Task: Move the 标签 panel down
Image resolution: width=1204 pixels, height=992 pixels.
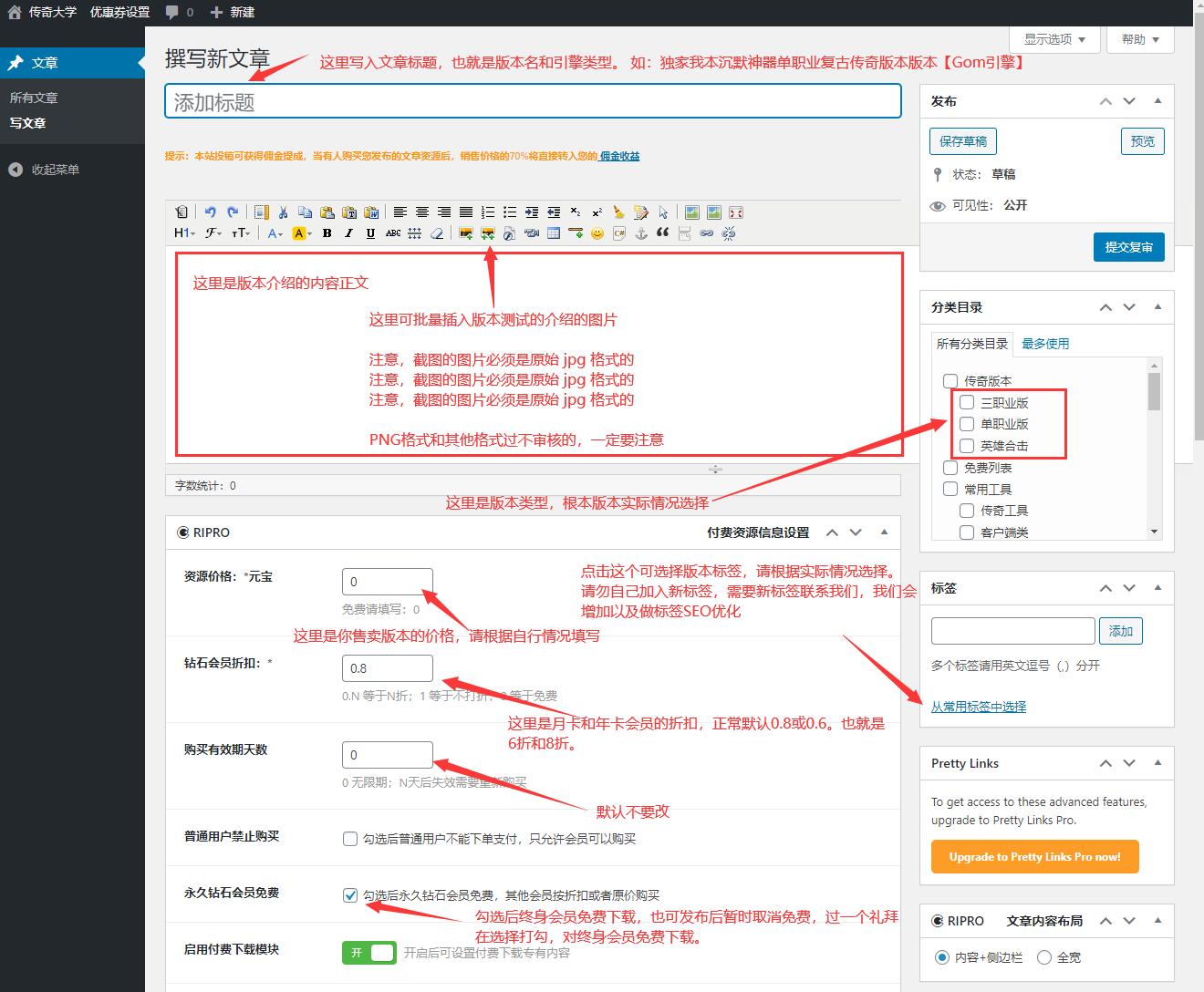Action: (1129, 588)
